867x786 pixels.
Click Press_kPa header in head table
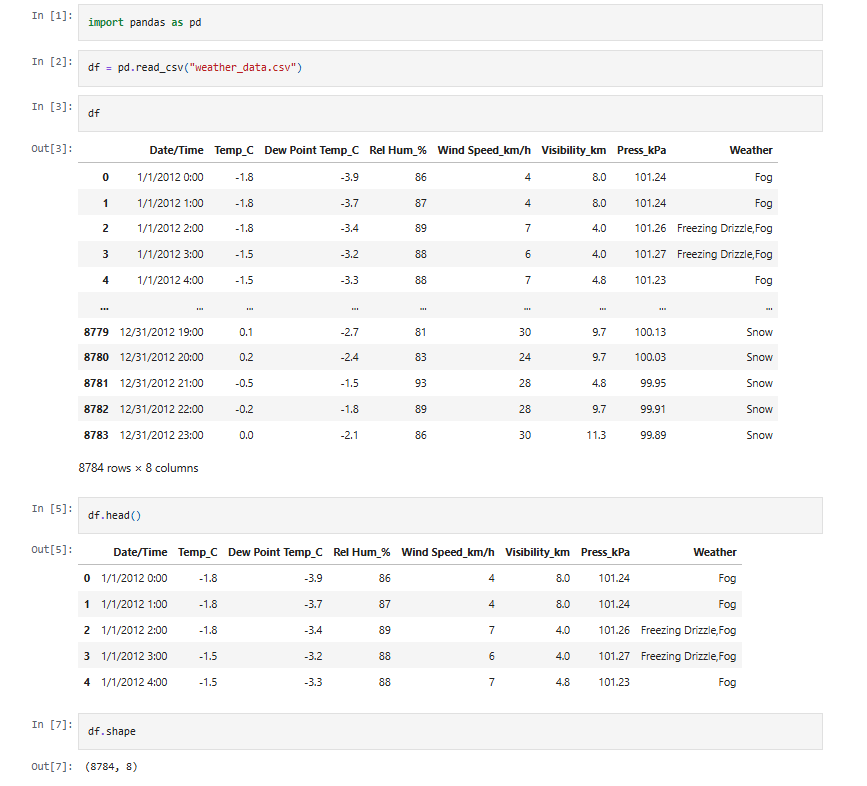click(x=605, y=552)
